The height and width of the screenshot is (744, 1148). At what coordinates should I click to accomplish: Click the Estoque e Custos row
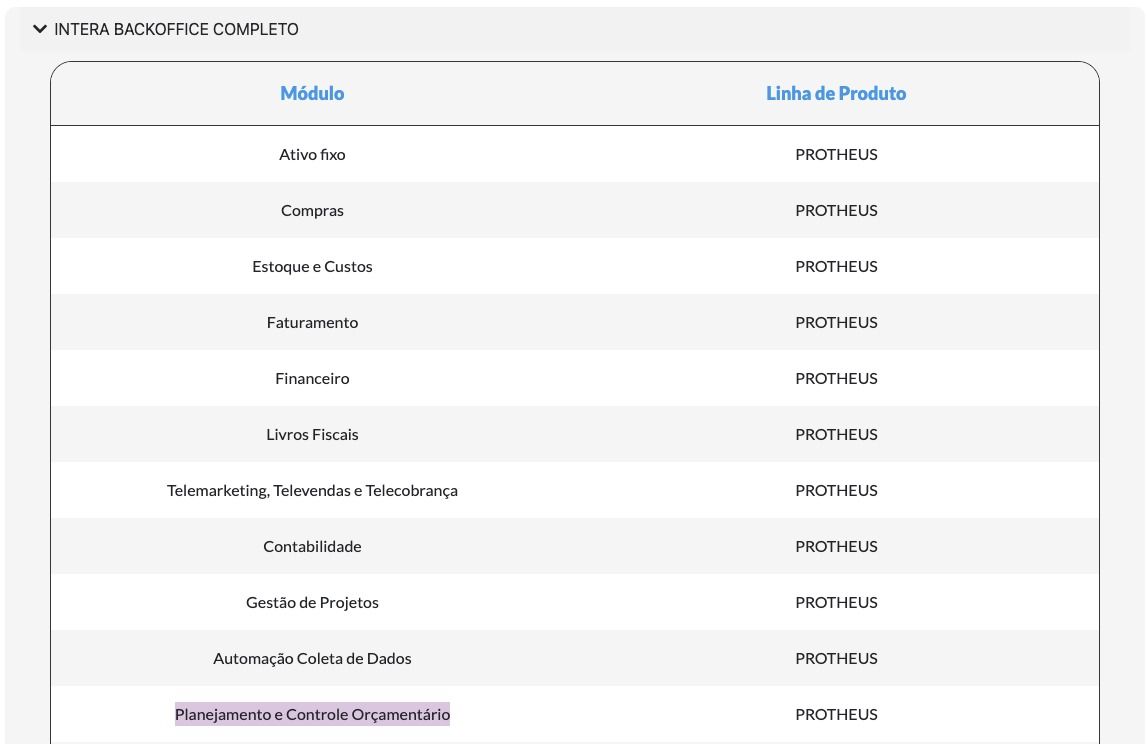click(x=312, y=267)
